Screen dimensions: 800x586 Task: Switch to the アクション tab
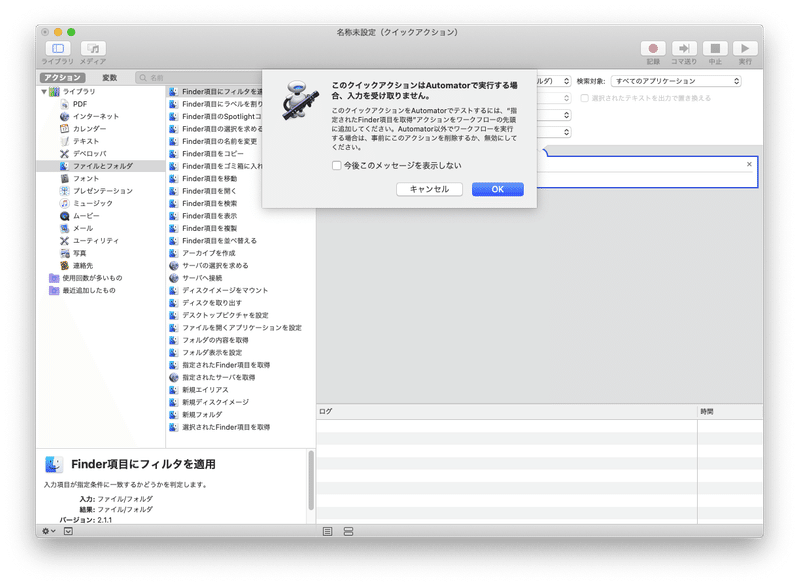(62, 78)
